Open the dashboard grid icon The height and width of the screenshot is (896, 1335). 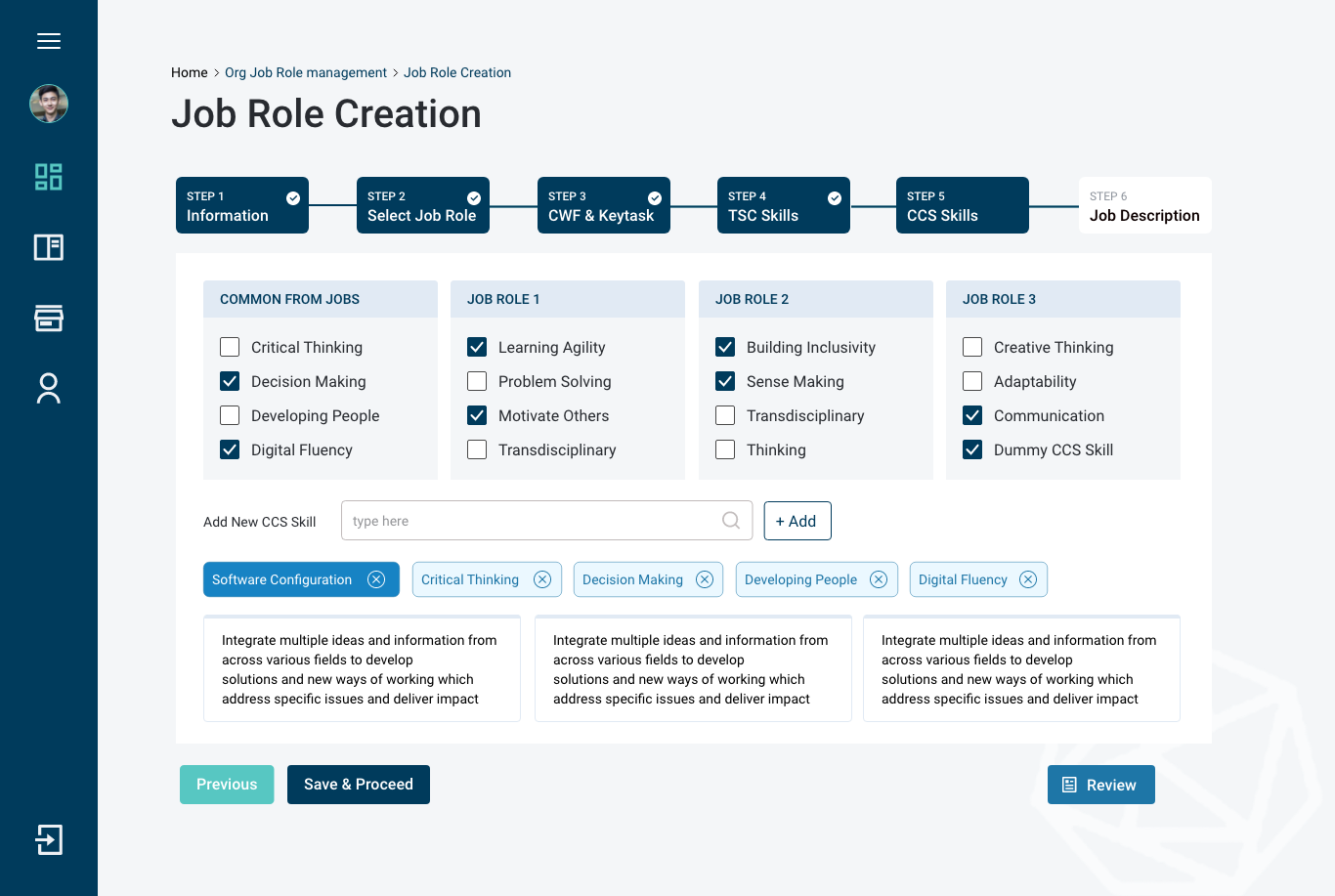coord(49,177)
